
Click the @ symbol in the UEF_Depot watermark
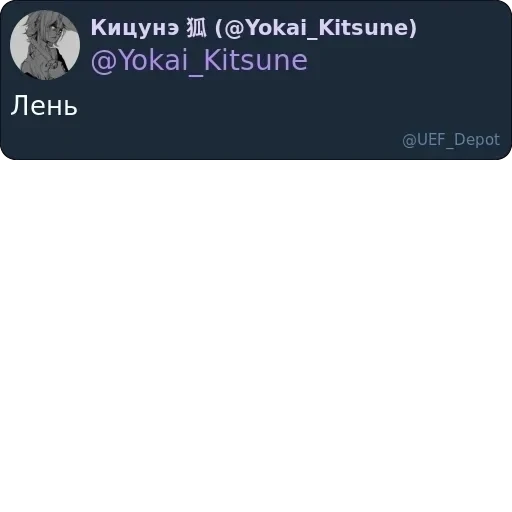pyautogui.click(x=409, y=140)
